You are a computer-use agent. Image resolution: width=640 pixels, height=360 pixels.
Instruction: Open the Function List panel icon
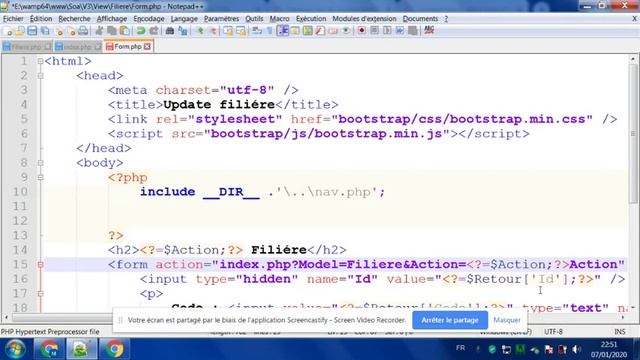click(x=320, y=31)
